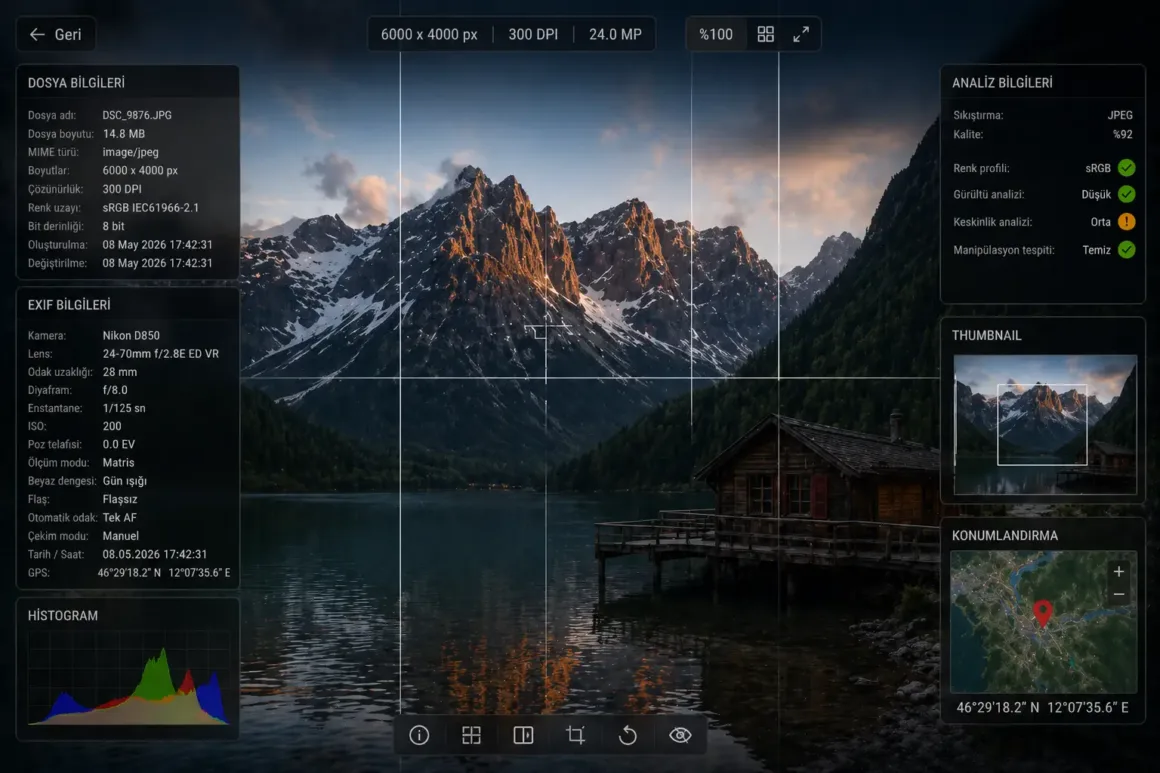Select the Crop tool

pyautogui.click(x=575, y=735)
